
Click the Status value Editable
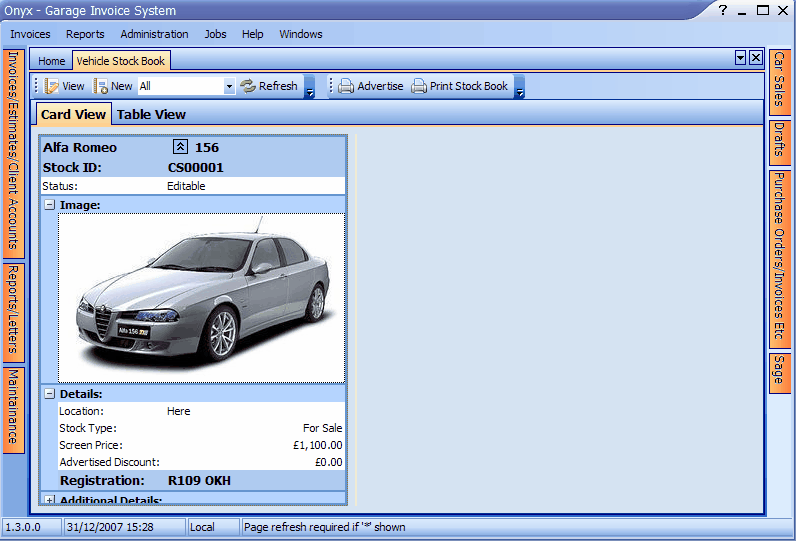(x=186, y=186)
